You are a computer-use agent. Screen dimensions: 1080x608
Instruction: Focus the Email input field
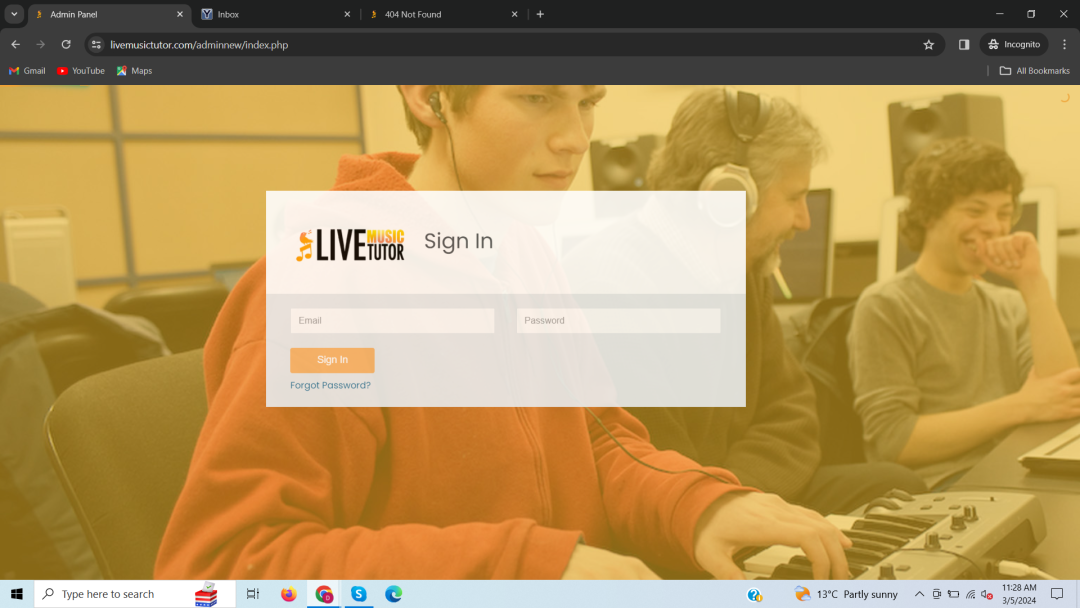[x=392, y=321]
